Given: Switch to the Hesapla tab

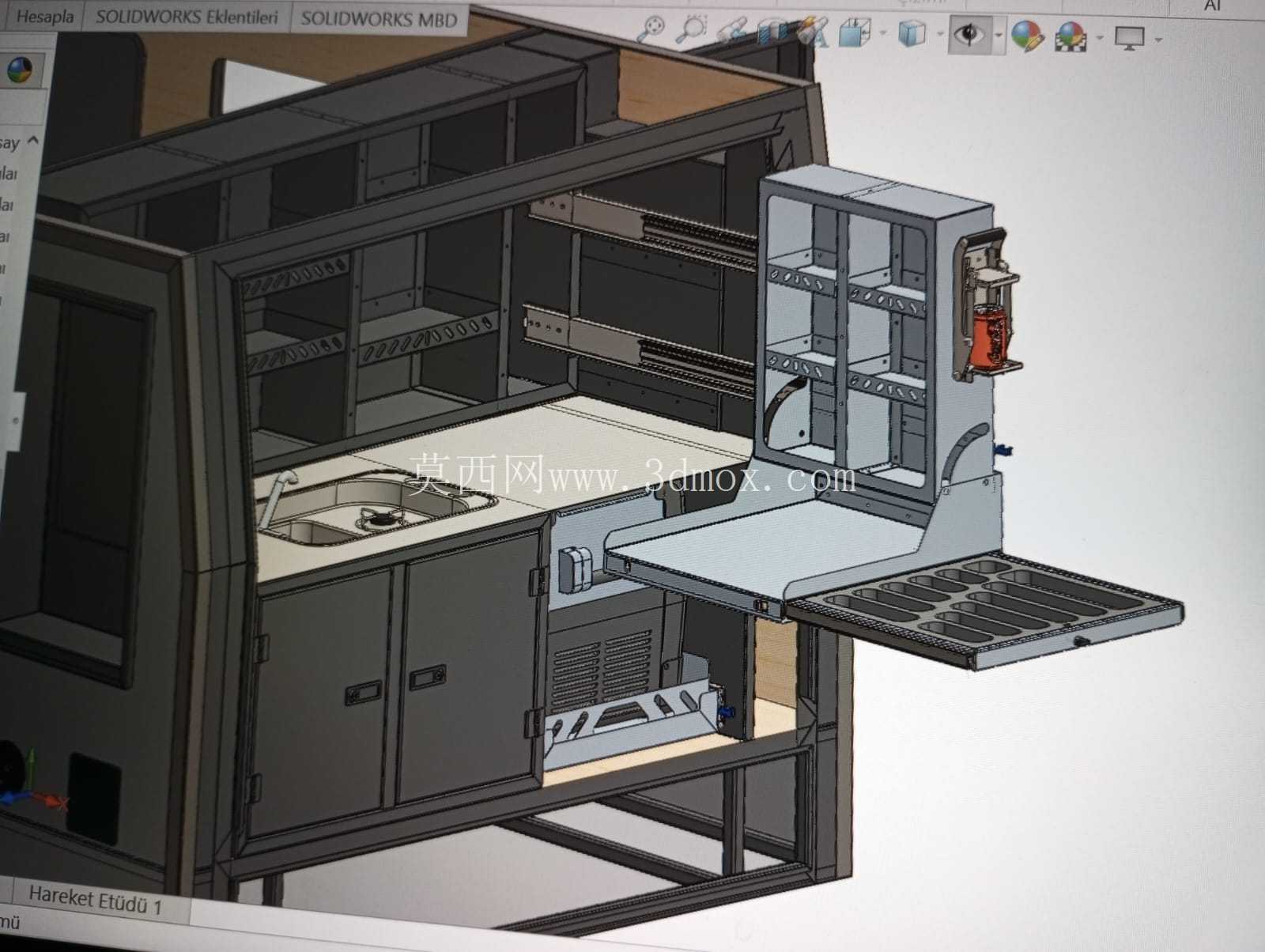Looking at the screenshot, I should point(44,16).
